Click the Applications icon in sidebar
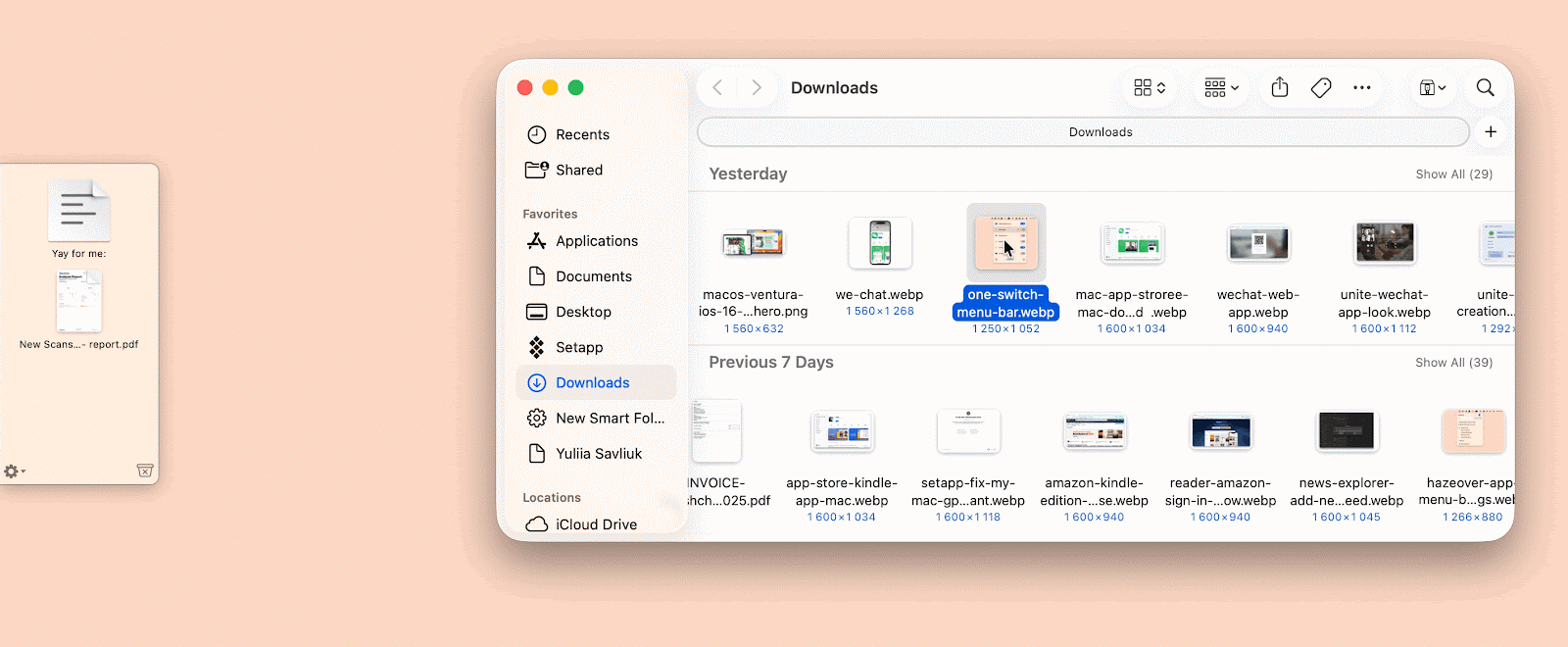Viewport: 1568px width, 647px height. (537, 241)
